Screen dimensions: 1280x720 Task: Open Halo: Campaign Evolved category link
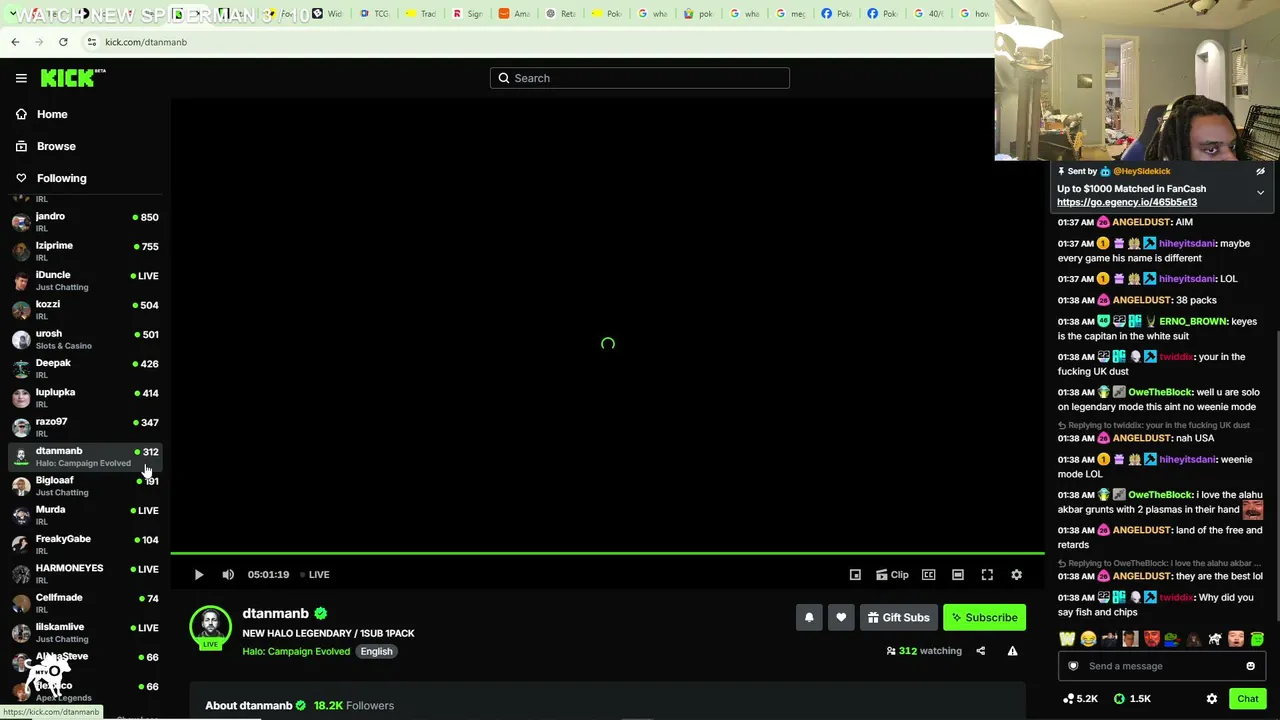[296, 652]
